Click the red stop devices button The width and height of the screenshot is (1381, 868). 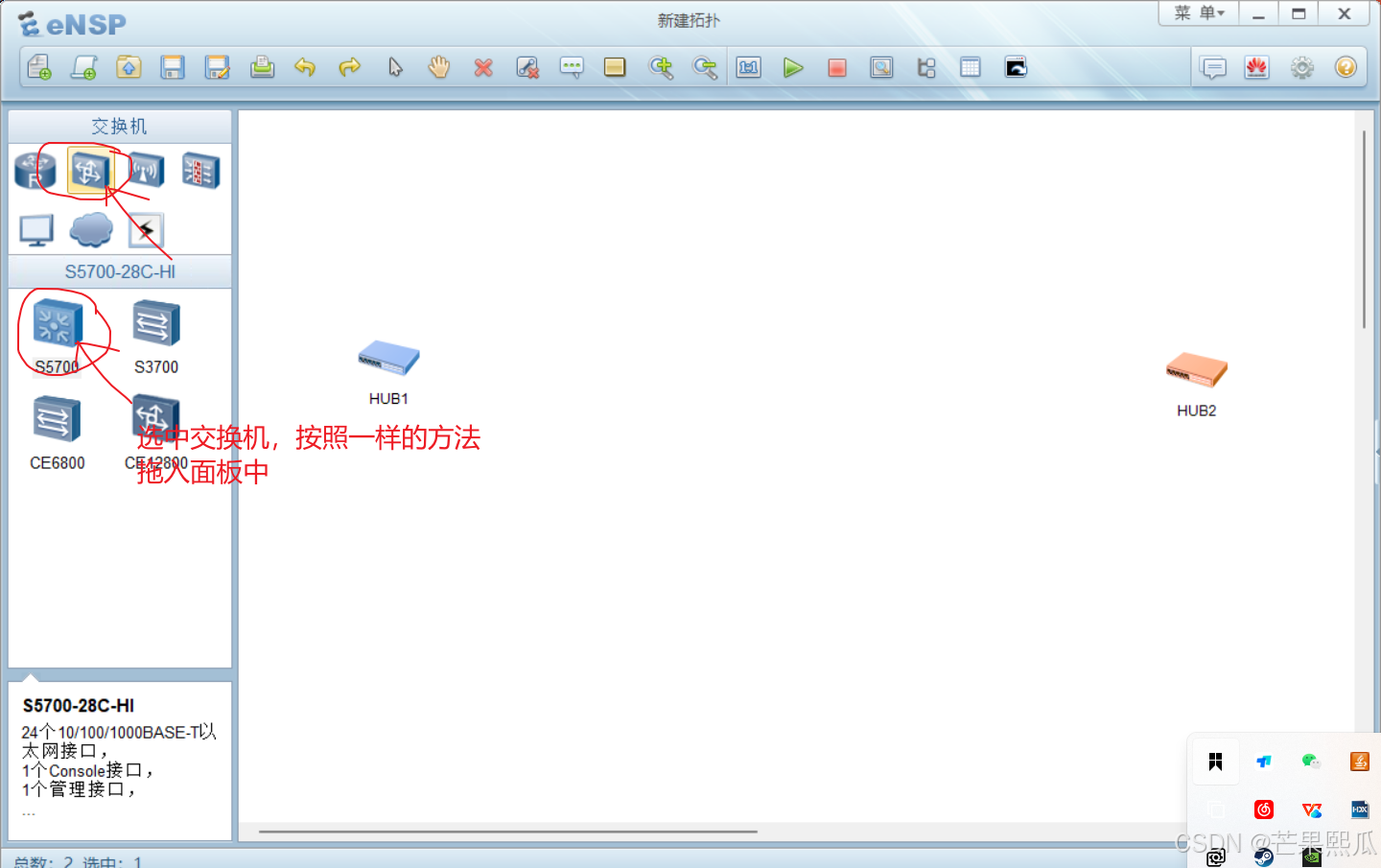[x=837, y=67]
